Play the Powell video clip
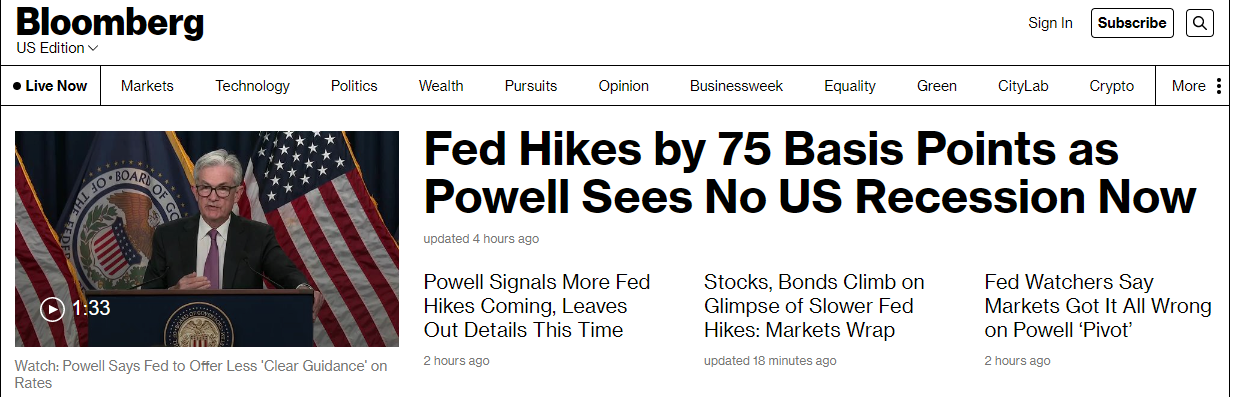The width and height of the screenshot is (1244, 397). [52, 309]
